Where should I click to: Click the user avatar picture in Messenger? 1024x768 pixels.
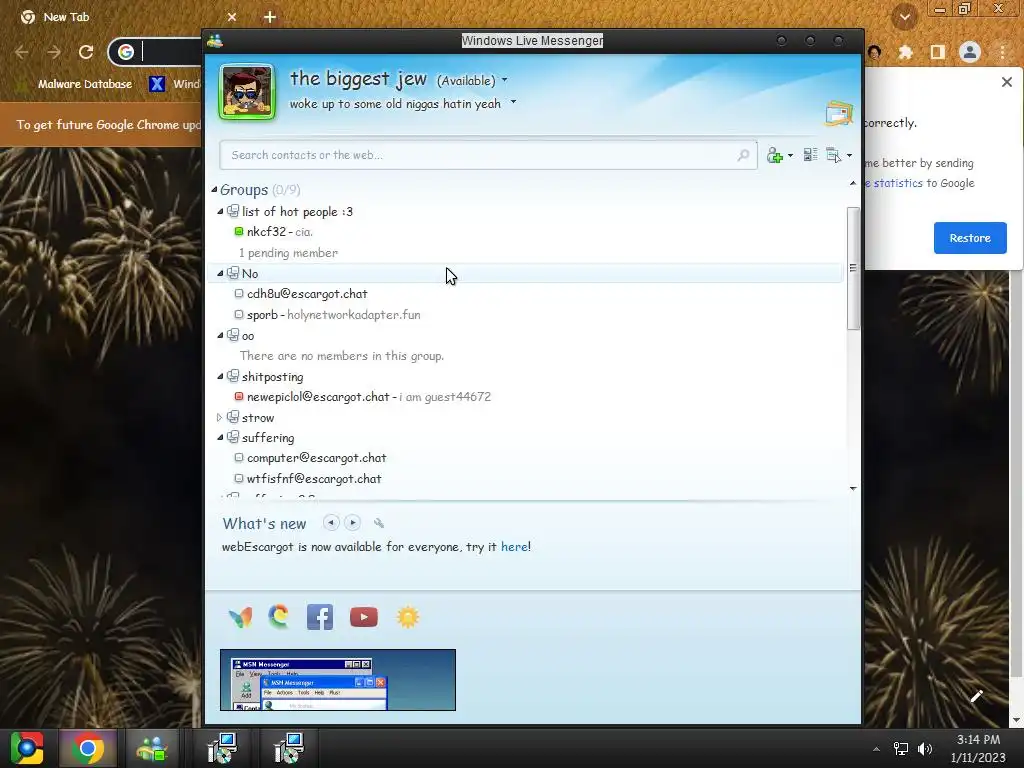point(247,91)
